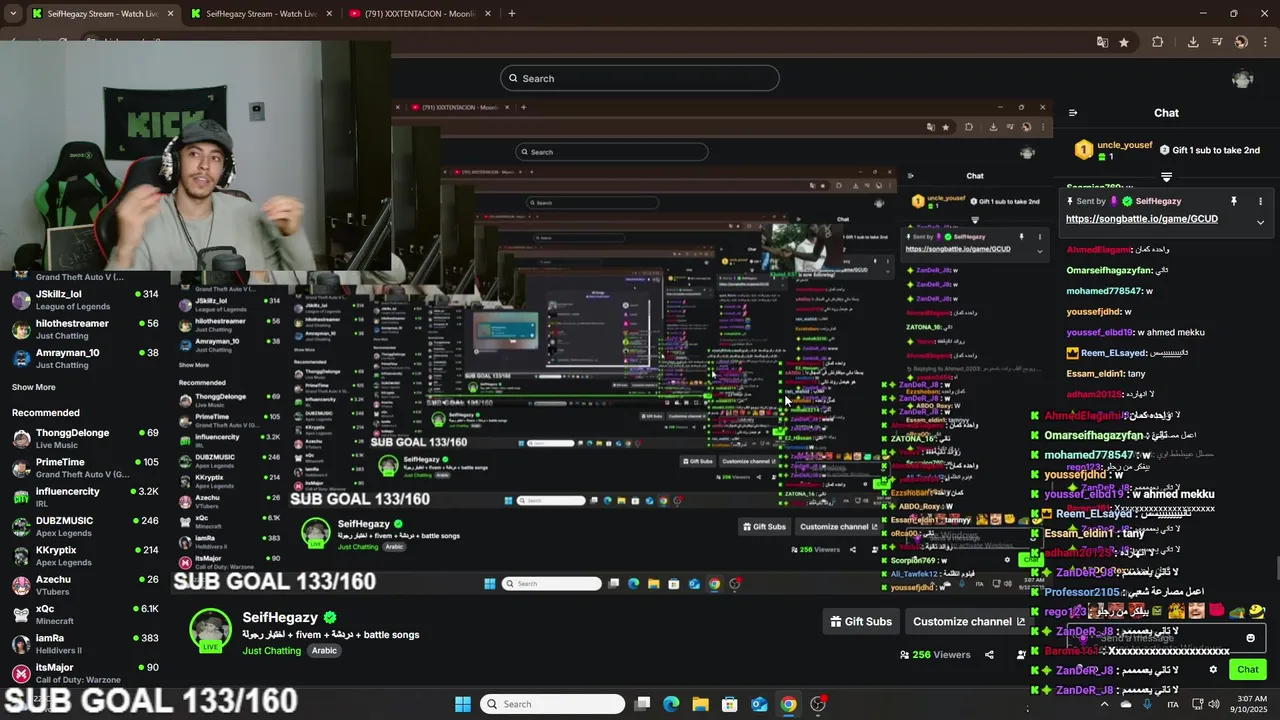Open the tab search dropdown arrow
The height and width of the screenshot is (720, 1280).
(x=13, y=14)
